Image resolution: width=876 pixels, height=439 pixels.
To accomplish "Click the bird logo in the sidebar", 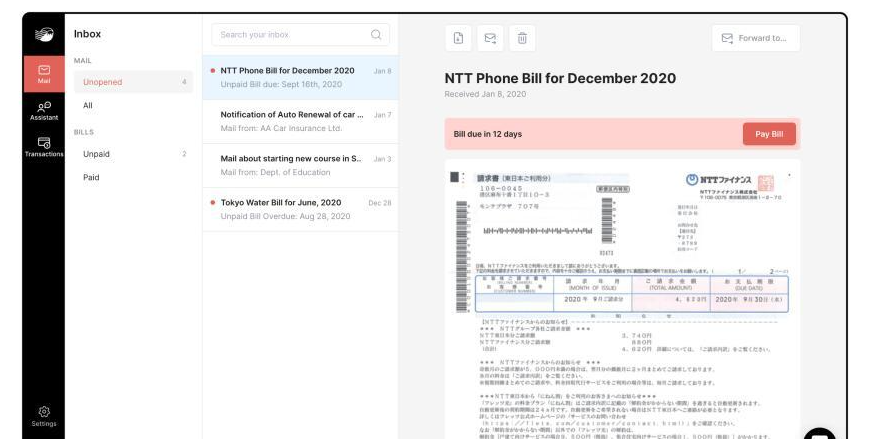I will 44,35.
